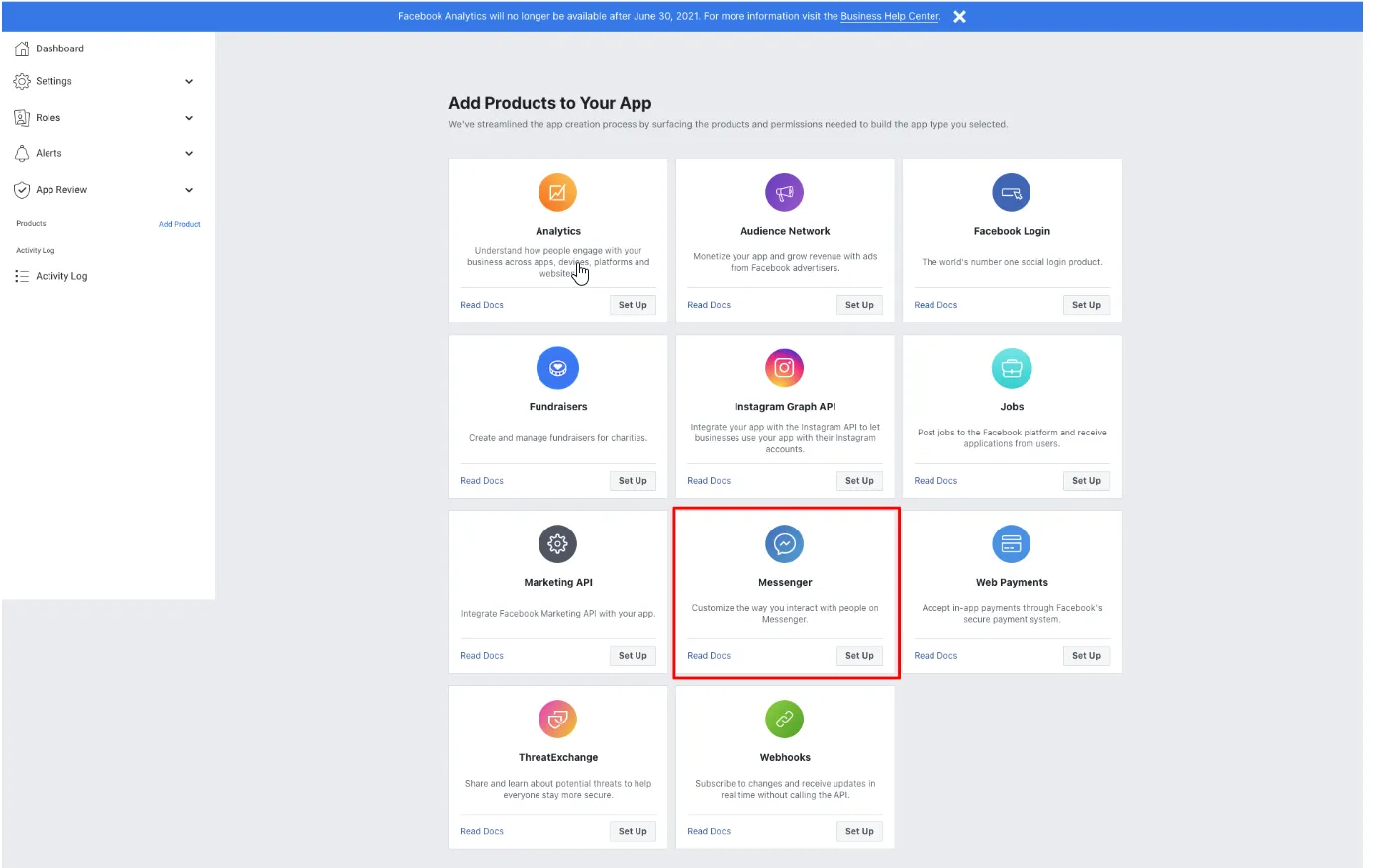
Task: Read Docs for Messenger
Action: click(709, 656)
